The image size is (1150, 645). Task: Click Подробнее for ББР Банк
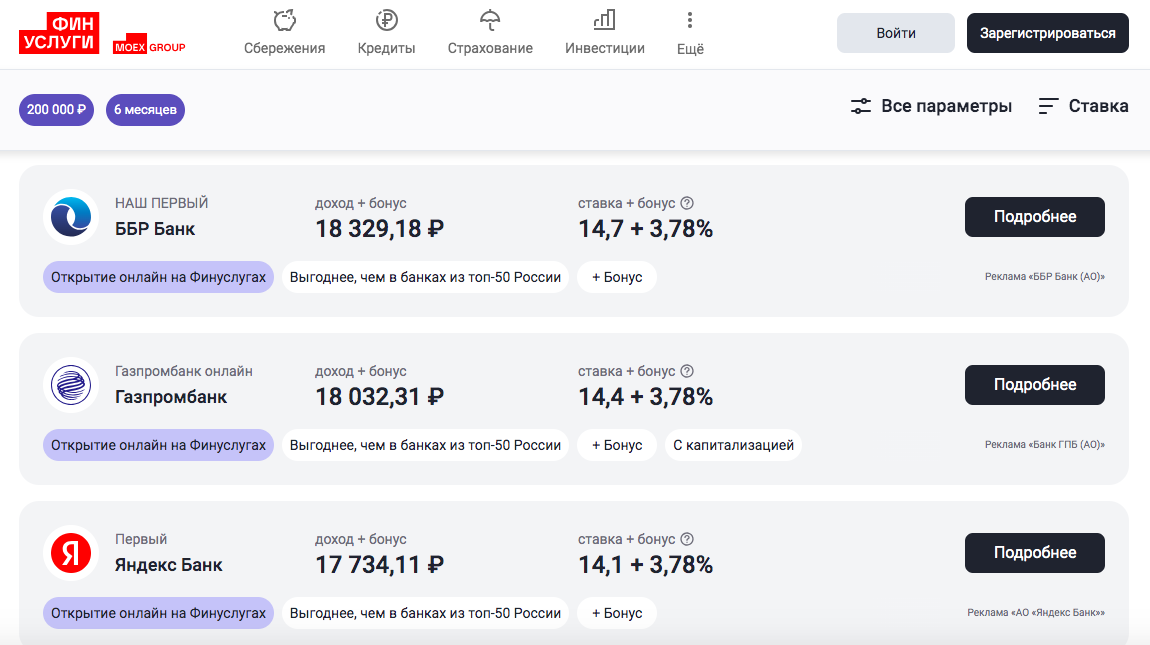click(x=1034, y=217)
